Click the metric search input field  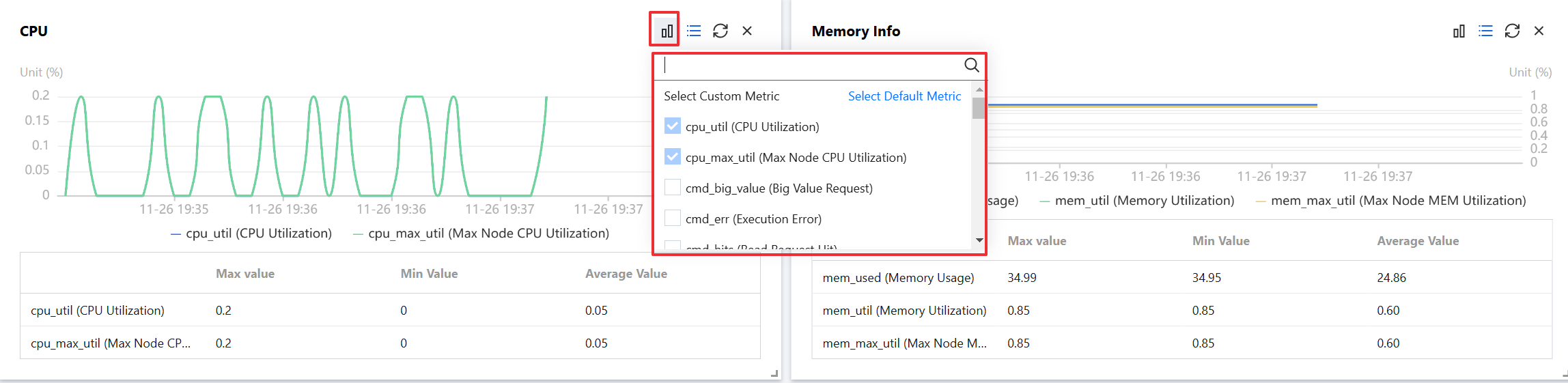[809, 66]
